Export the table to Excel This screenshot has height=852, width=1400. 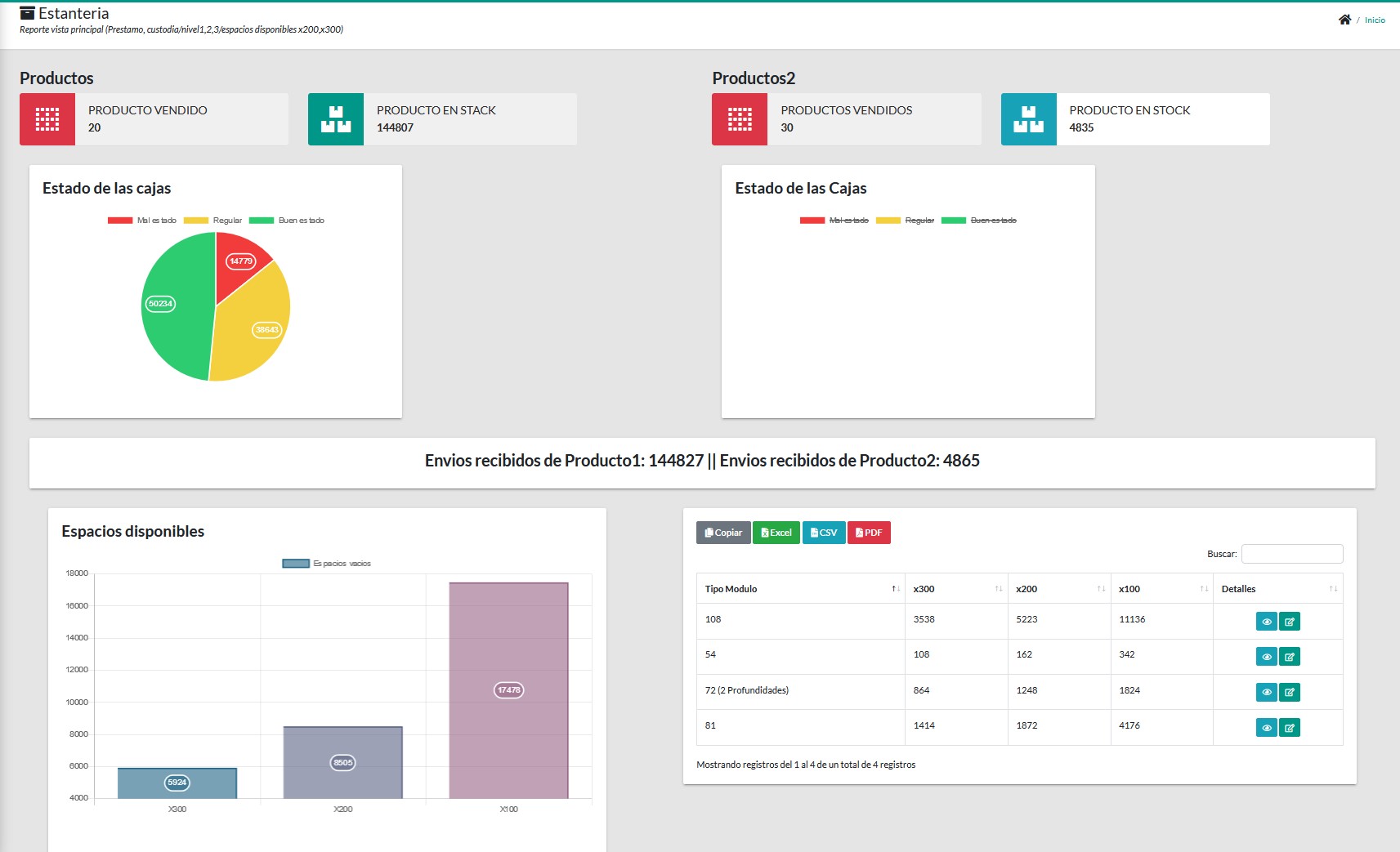(776, 533)
